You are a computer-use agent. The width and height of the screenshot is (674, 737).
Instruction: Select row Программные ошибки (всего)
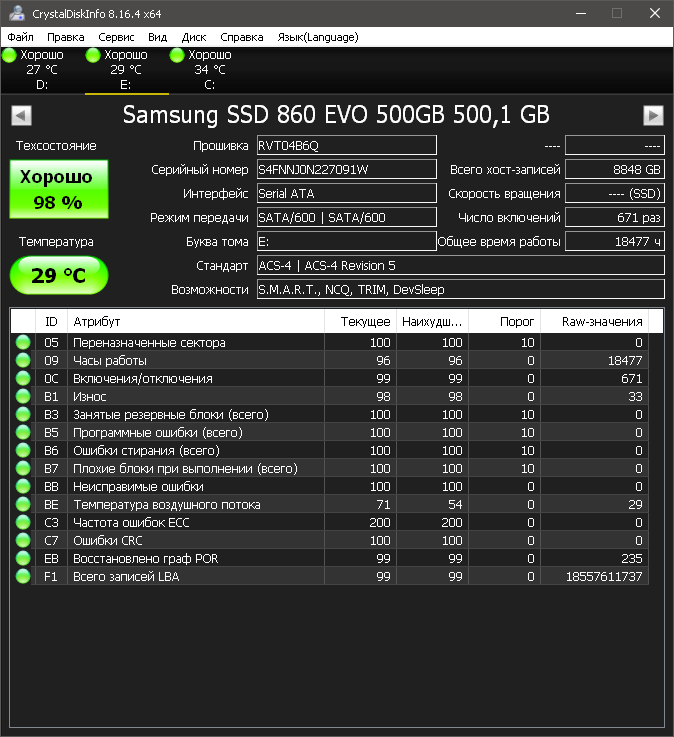(x=329, y=432)
